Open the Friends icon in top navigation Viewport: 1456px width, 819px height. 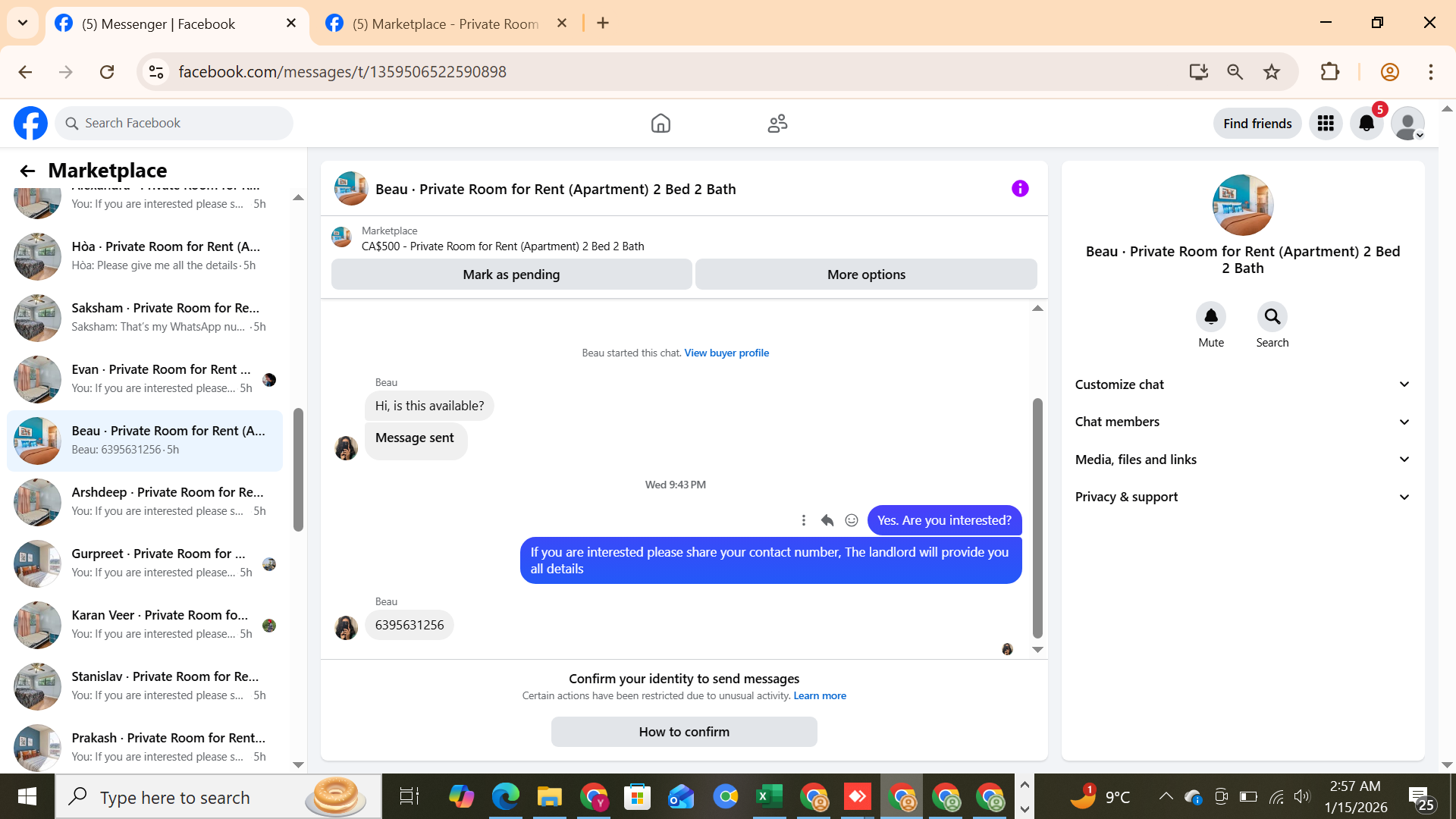pyautogui.click(x=777, y=123)
